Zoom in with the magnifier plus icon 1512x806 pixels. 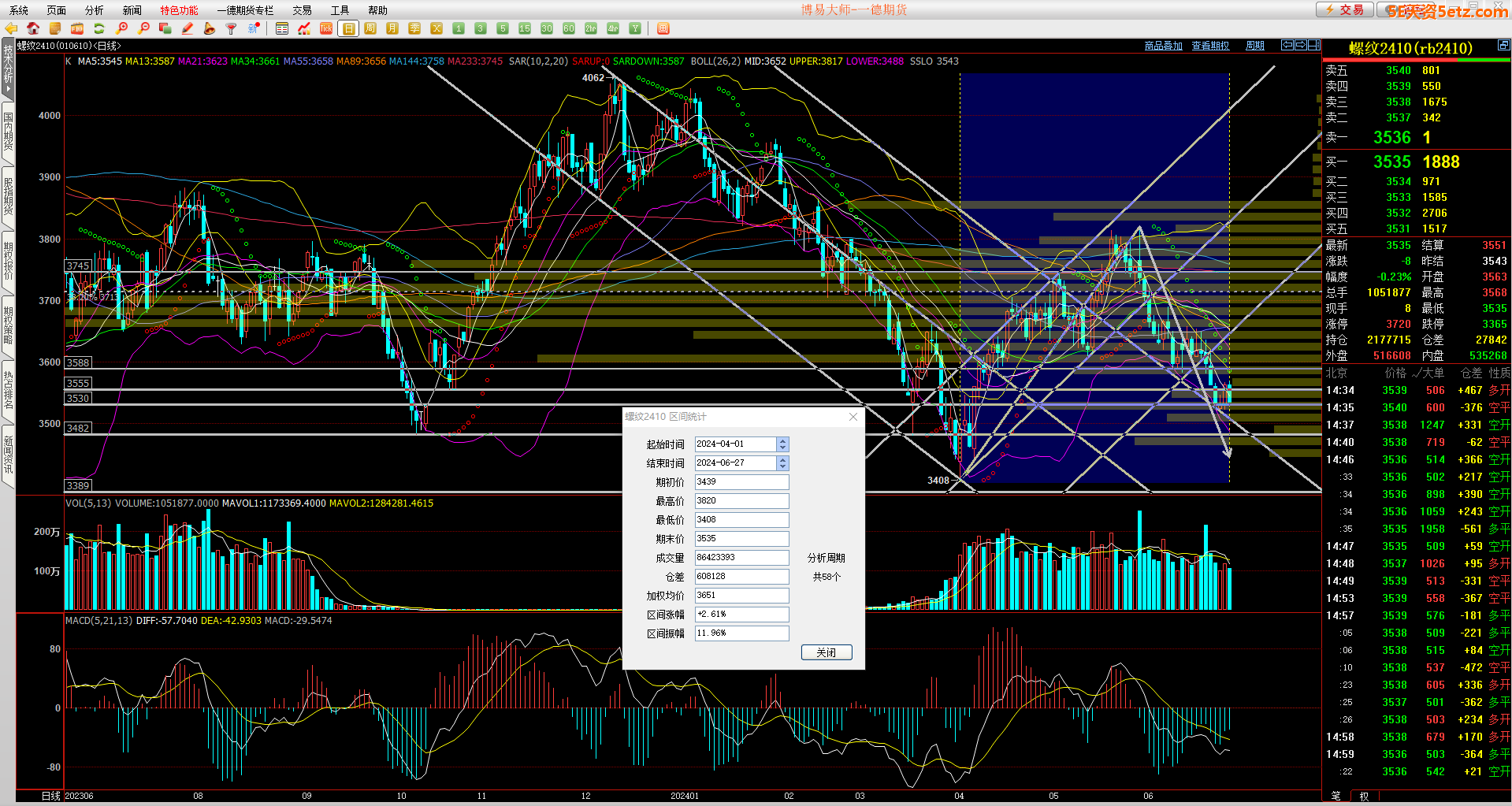click(121, 28)
